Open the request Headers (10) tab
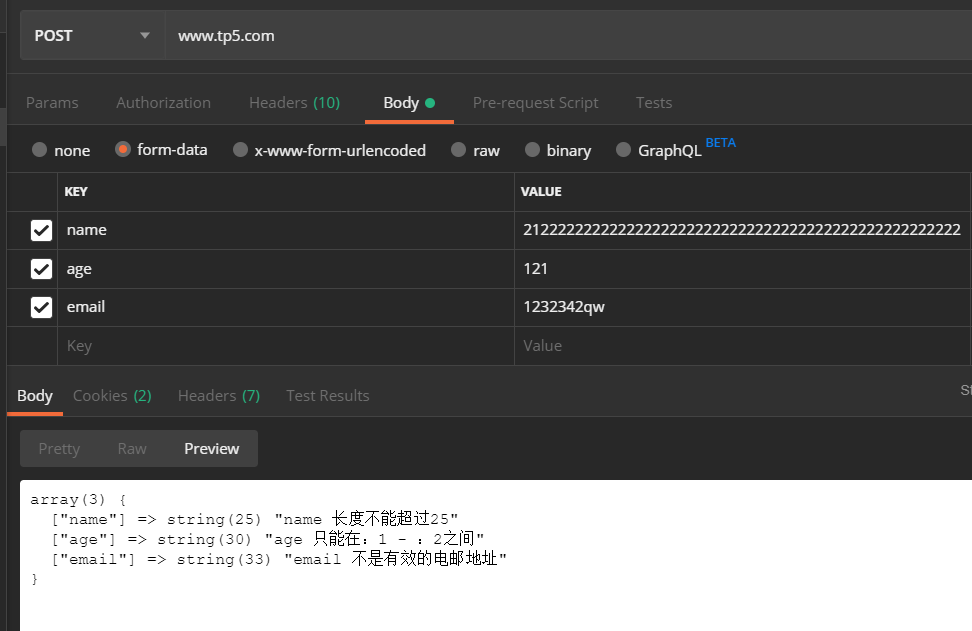972x631 pixels. pos(294,103)
